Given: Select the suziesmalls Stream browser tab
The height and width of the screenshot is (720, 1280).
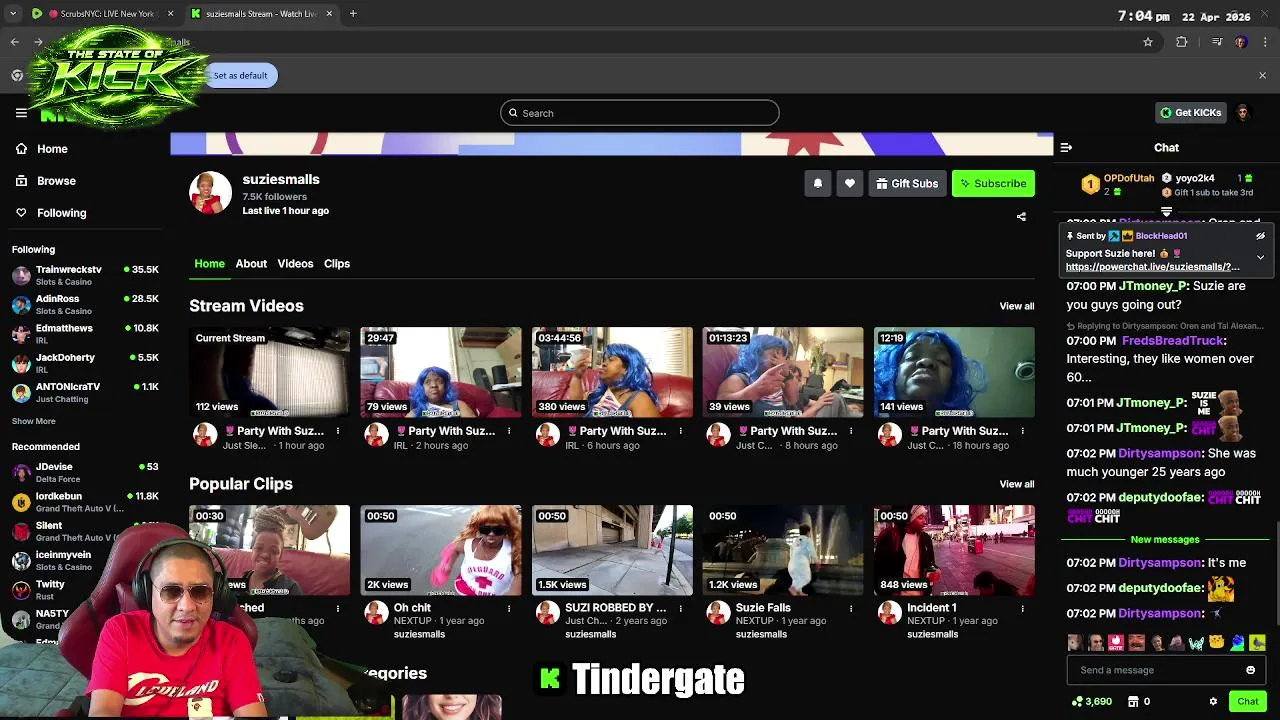Looking at the screenshot, I should pos(262,14).
